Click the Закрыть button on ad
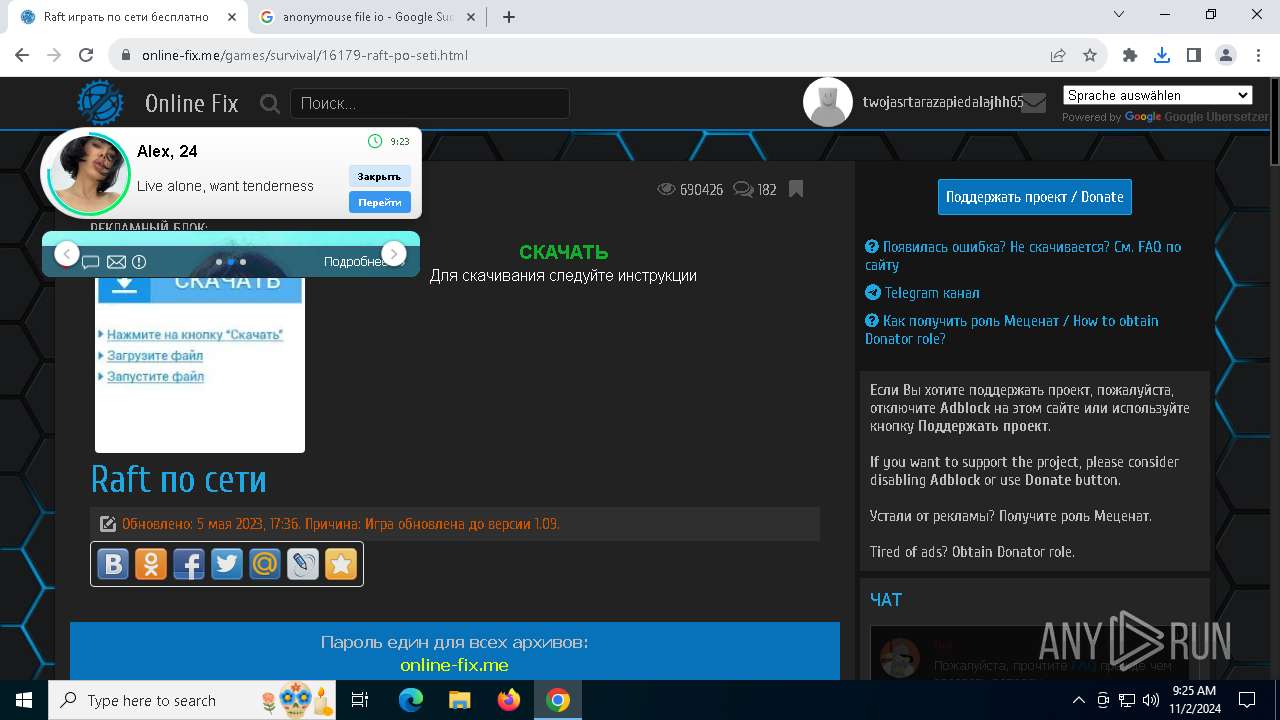Viewport: 1280px width, 720px height. point(379,176)
